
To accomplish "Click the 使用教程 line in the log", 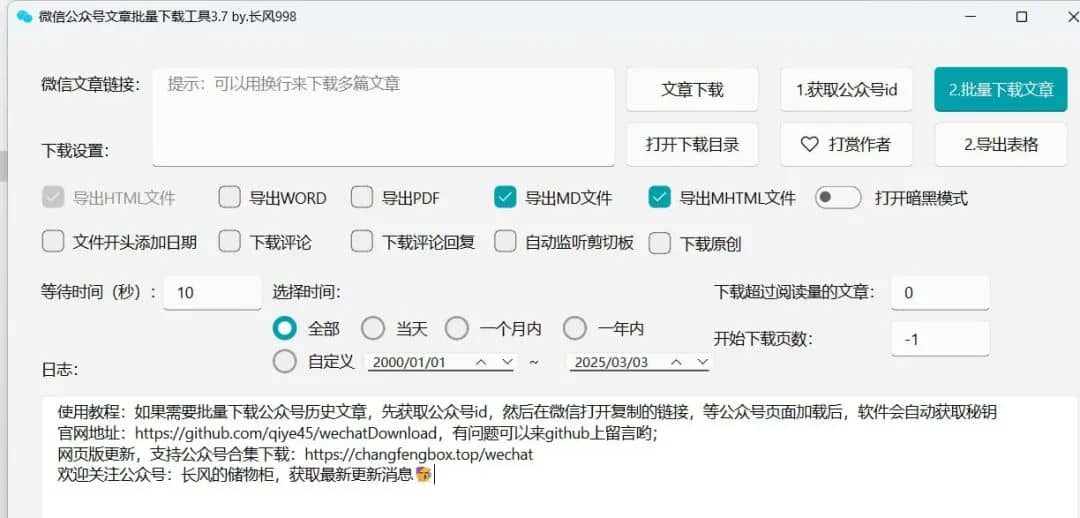I will 528,413.
